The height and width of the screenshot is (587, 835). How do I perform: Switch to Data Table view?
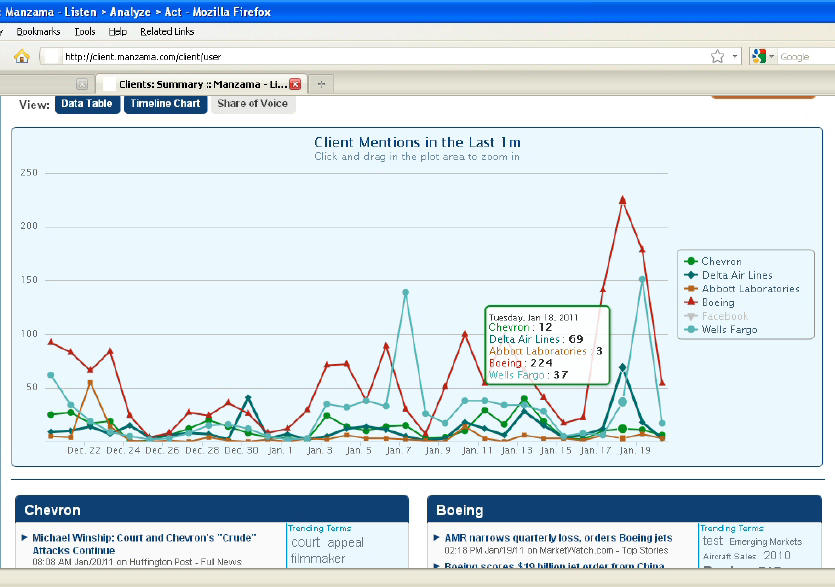pos(87,104)
